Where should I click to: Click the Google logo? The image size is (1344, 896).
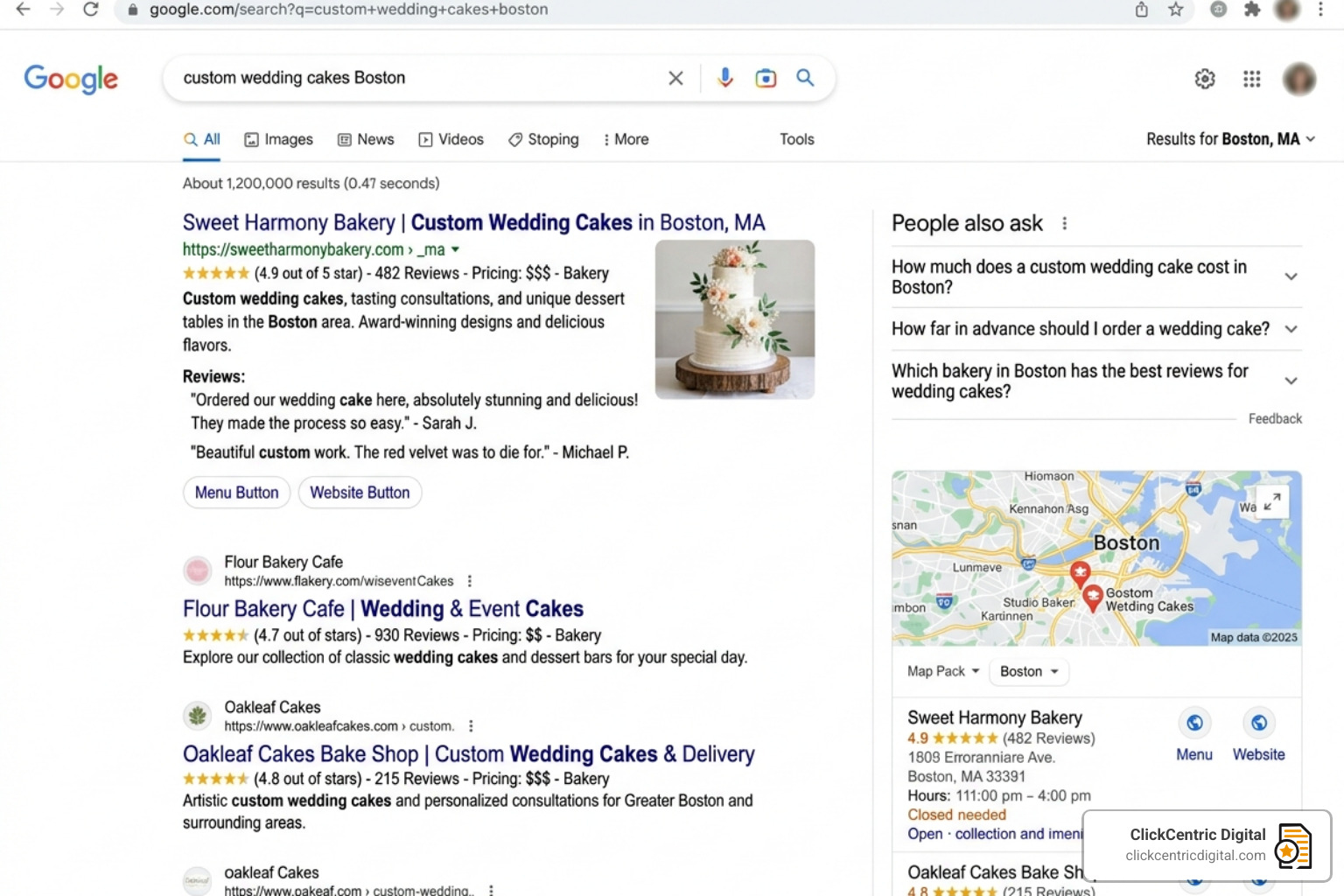pyautogui.click(x=71, y=79)
